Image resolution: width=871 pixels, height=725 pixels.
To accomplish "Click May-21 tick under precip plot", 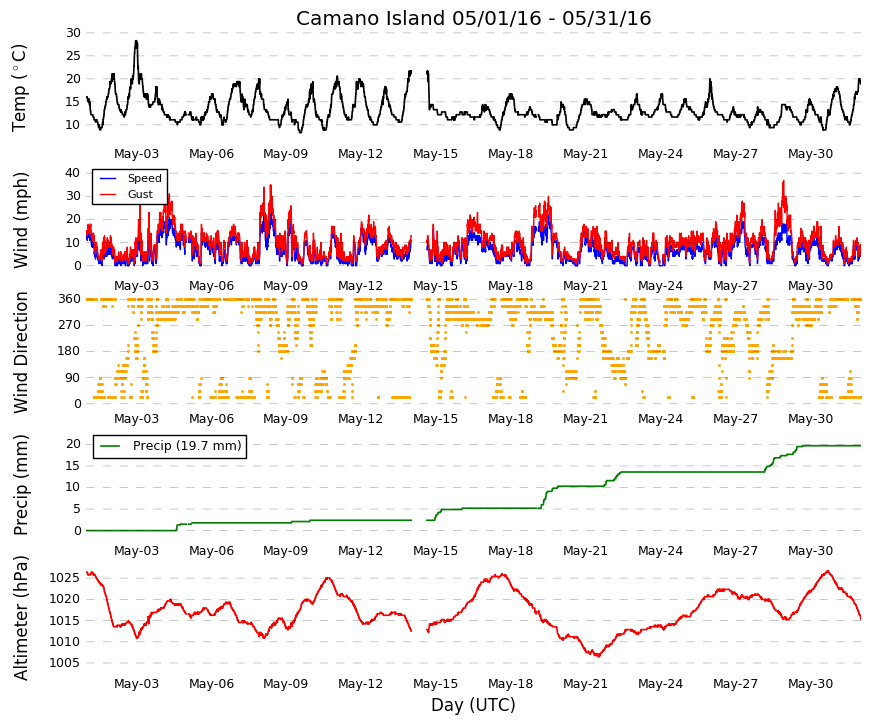I will click(585, 551).
